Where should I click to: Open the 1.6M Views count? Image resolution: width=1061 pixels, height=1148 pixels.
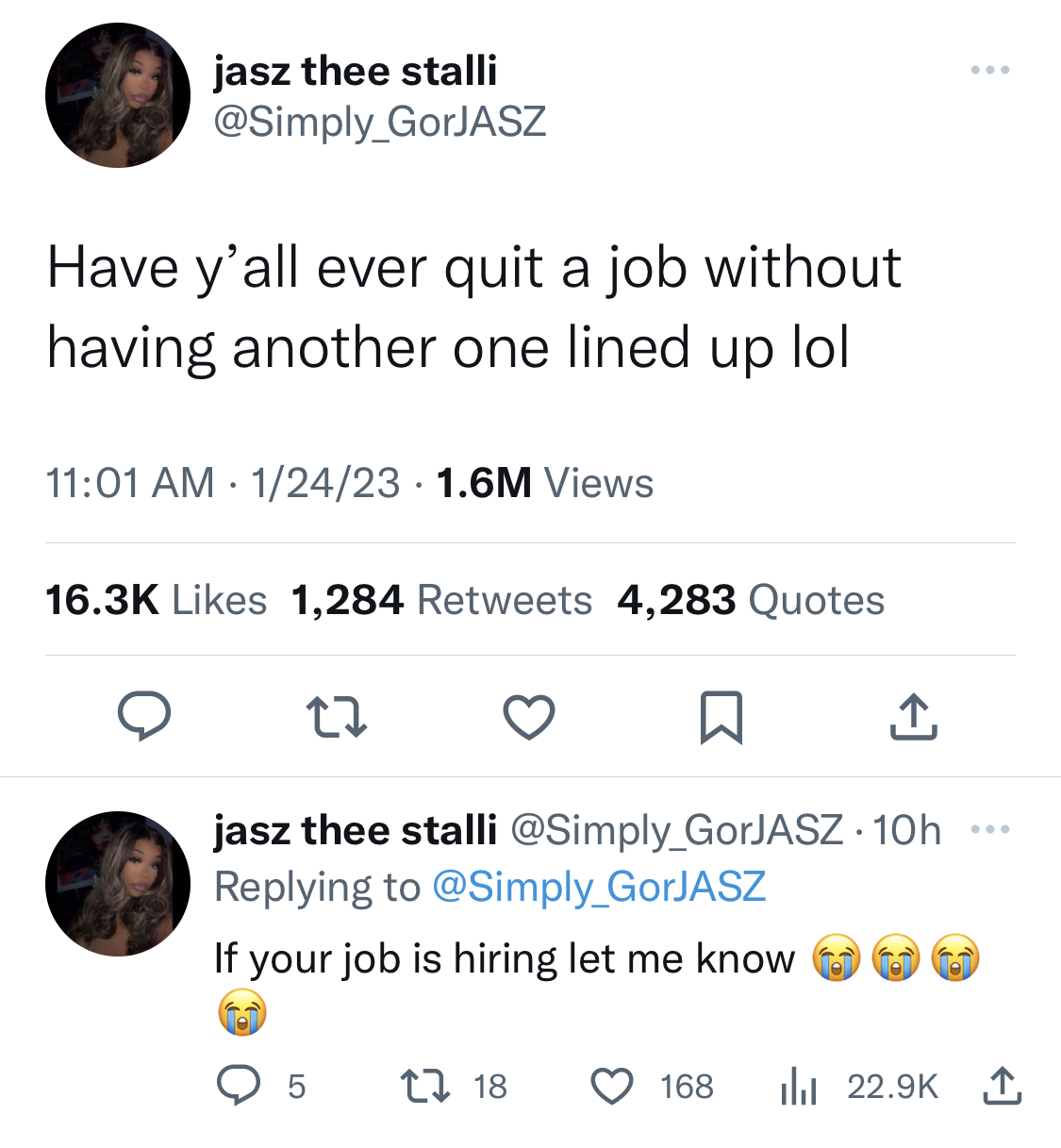(x=545, y=483)
